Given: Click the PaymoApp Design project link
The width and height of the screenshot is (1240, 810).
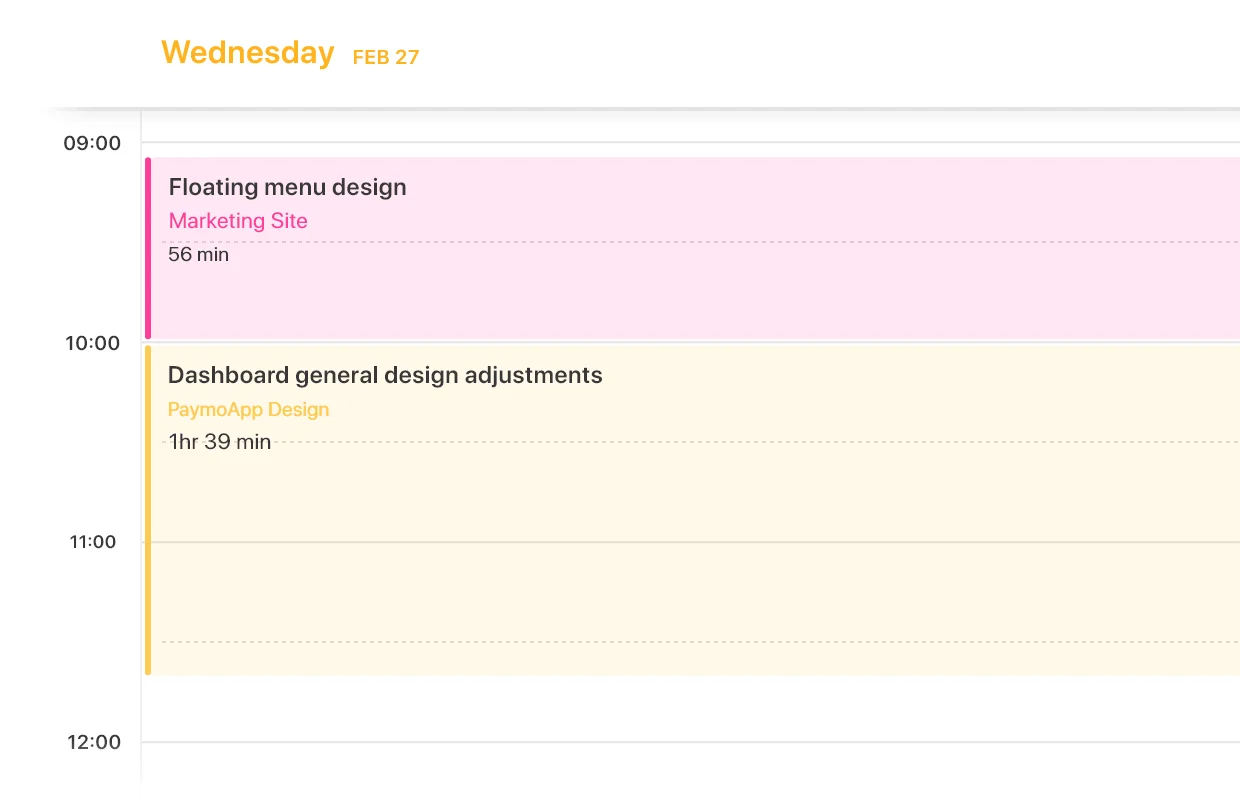Looking at the screenshot, I should (248, 409).
